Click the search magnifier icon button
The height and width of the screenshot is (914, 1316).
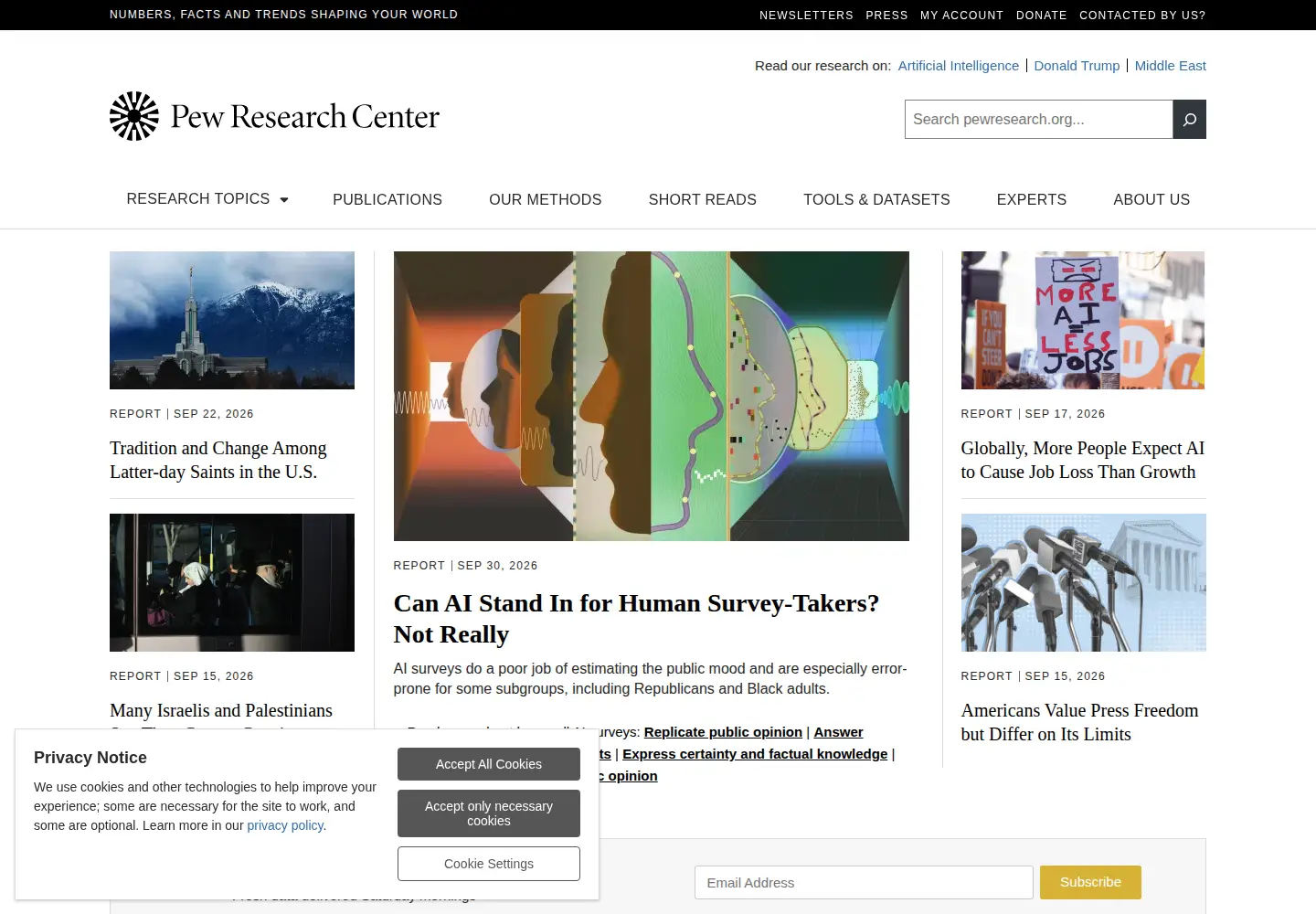point(1189,120)
